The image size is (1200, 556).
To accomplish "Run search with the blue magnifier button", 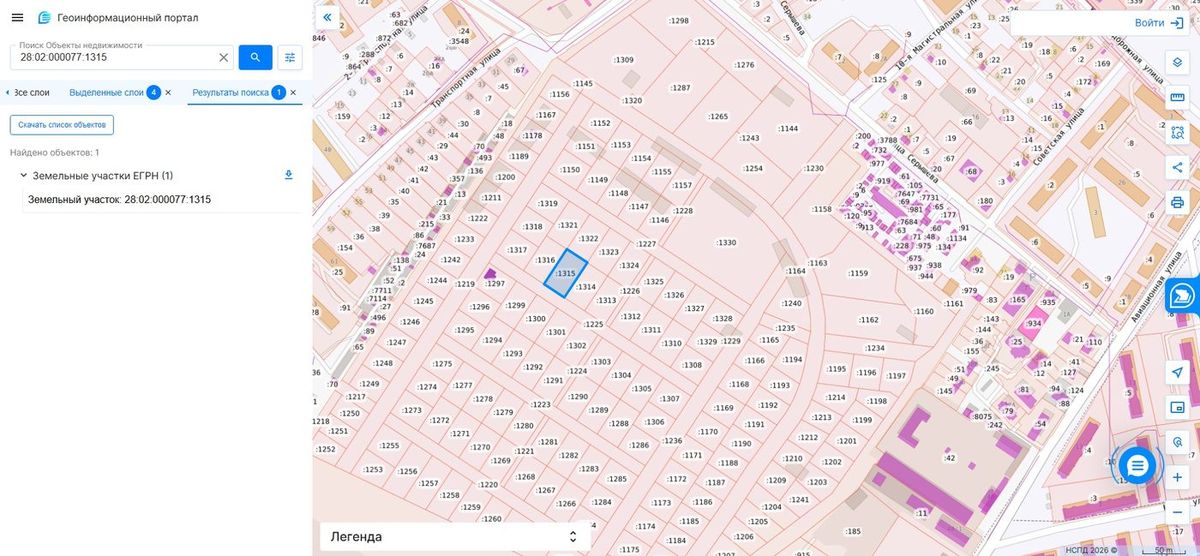I will click(255, 58).
